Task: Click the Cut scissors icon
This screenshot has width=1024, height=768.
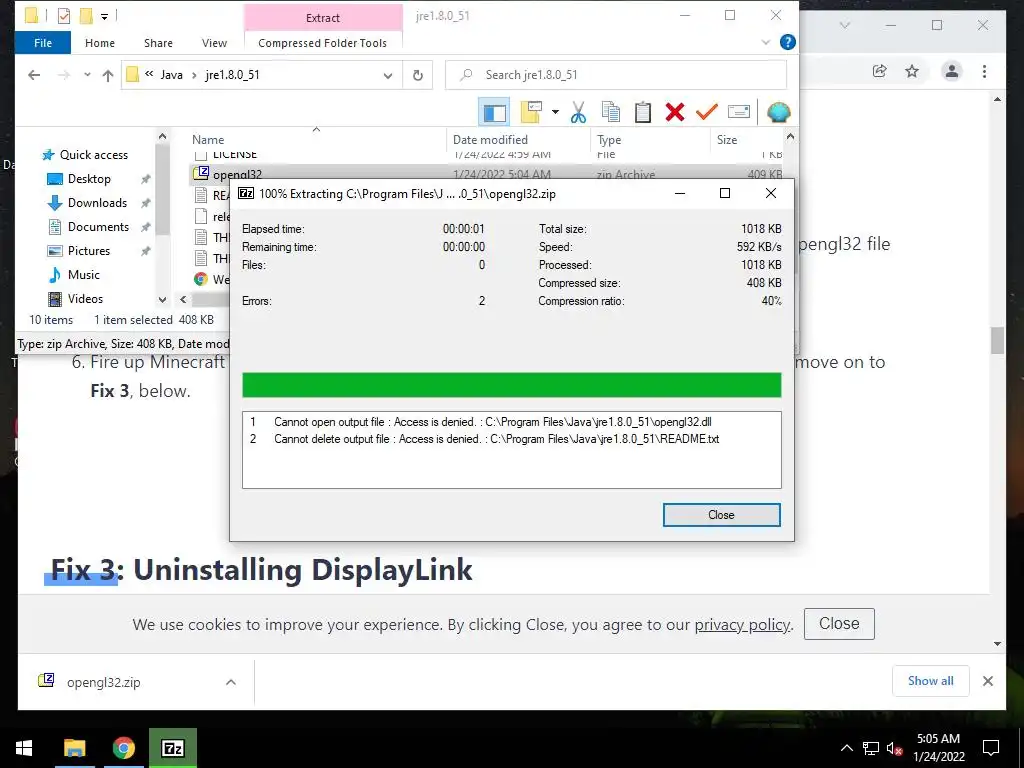Action: click(x=578, y=112)
